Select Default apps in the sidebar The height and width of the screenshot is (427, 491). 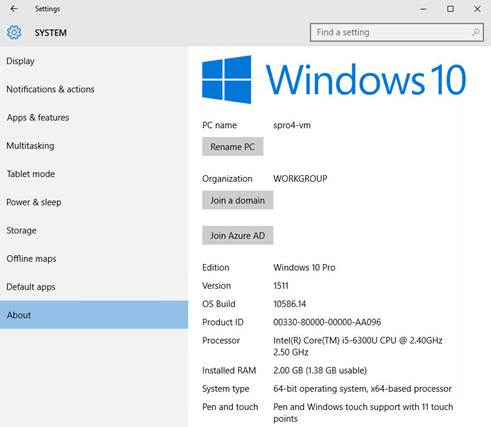pyautogui.click(x=94, y=287)
